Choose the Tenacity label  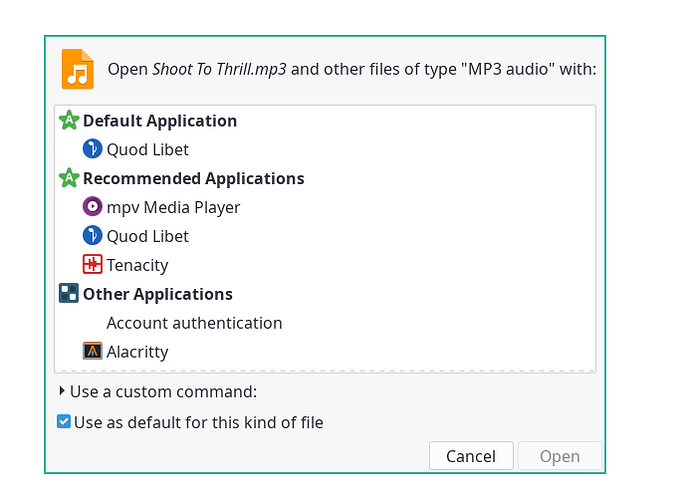[137, 266]
